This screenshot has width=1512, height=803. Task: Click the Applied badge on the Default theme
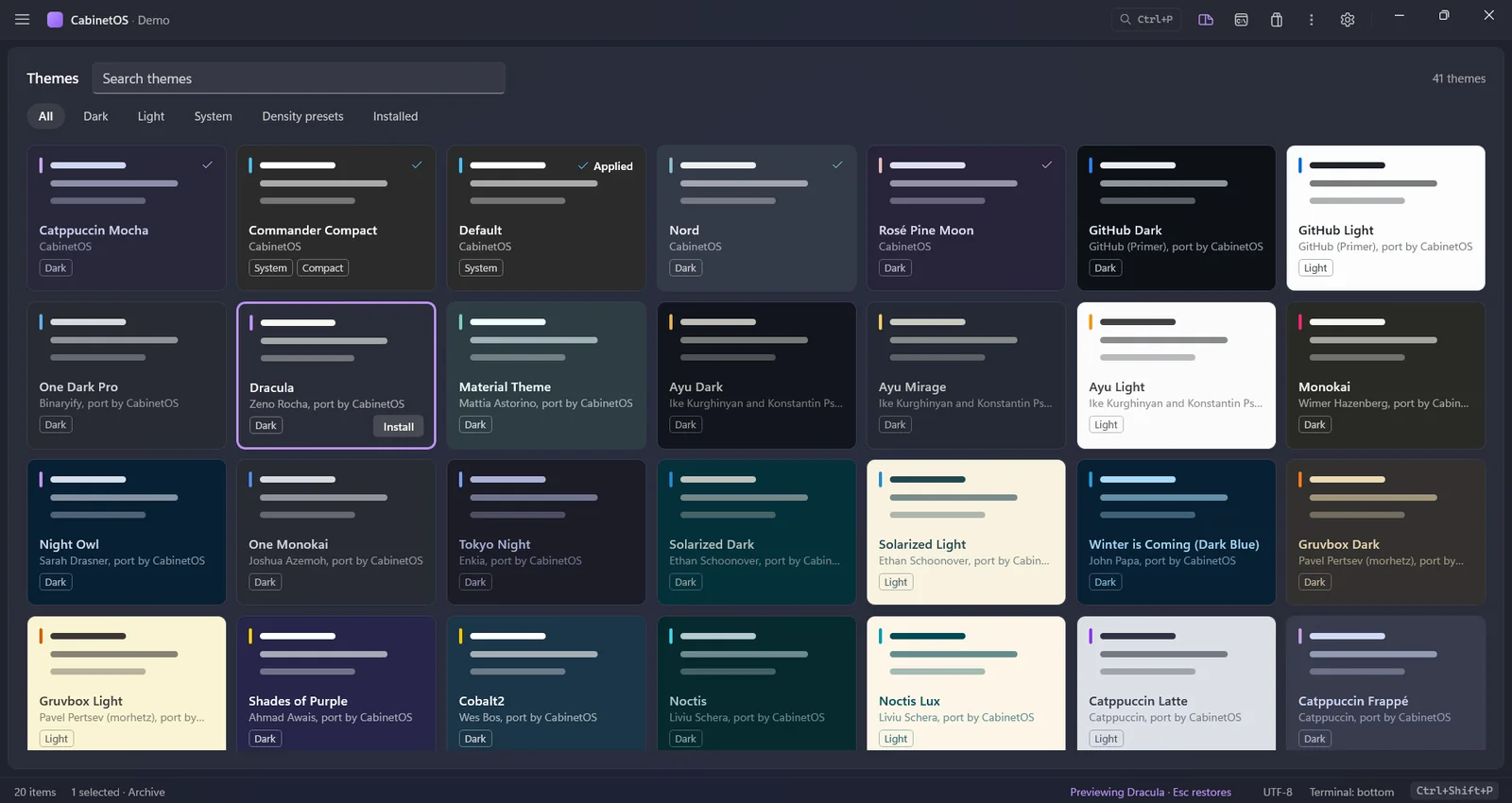[606, 166]
